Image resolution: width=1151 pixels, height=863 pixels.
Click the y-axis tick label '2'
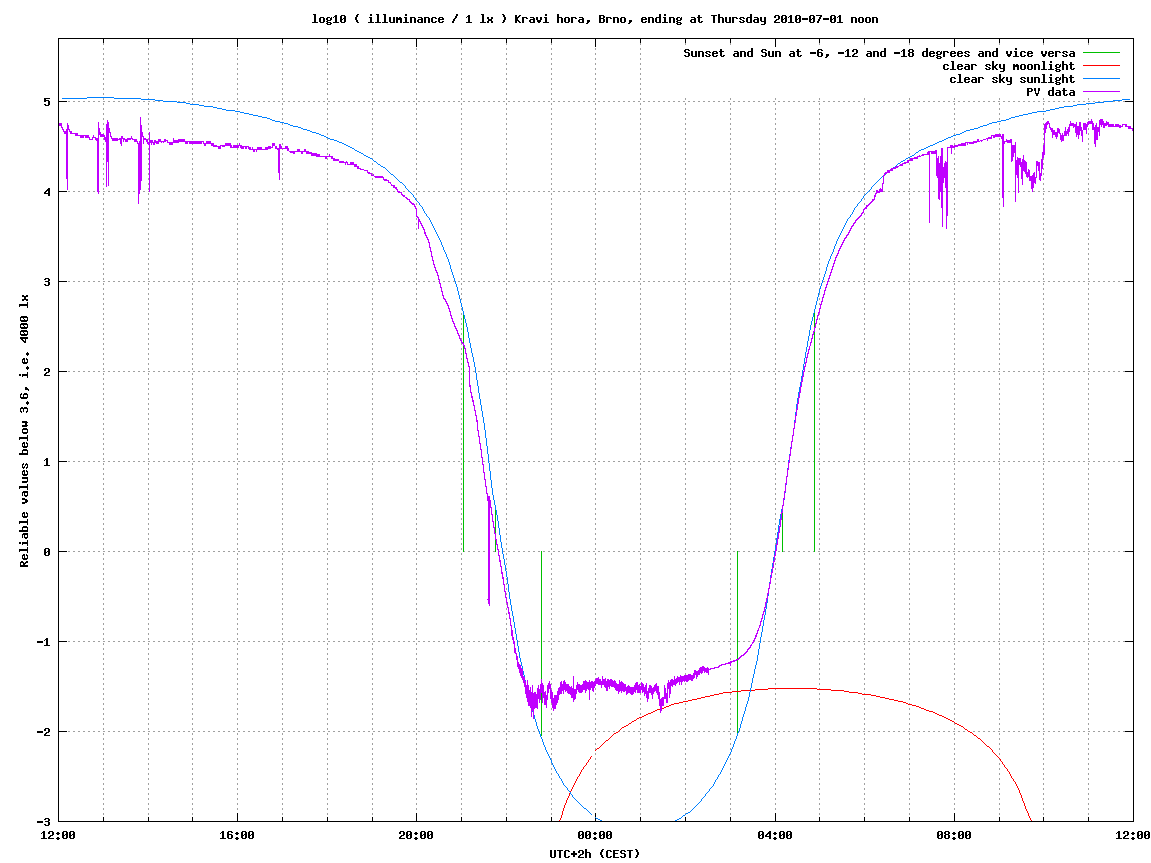48,372
